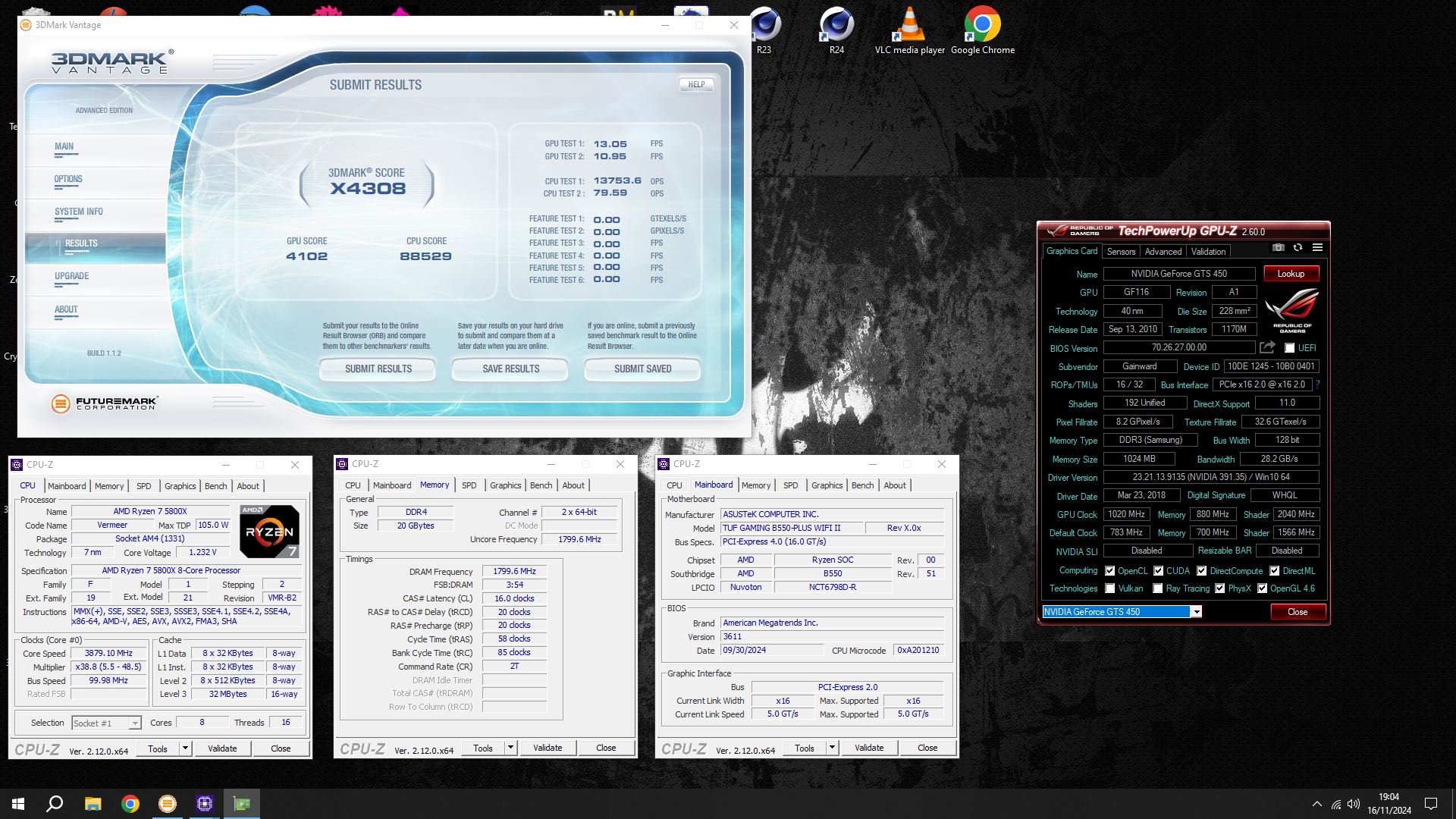This screenshot has width=1456, height=819.
Task: Toggle the OpenGL 4.6 checkbox
Action: click(1262, 588)
